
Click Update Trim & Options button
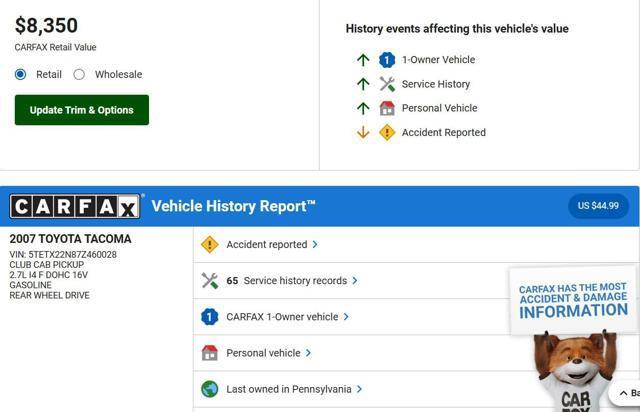(x=82, y=110)
